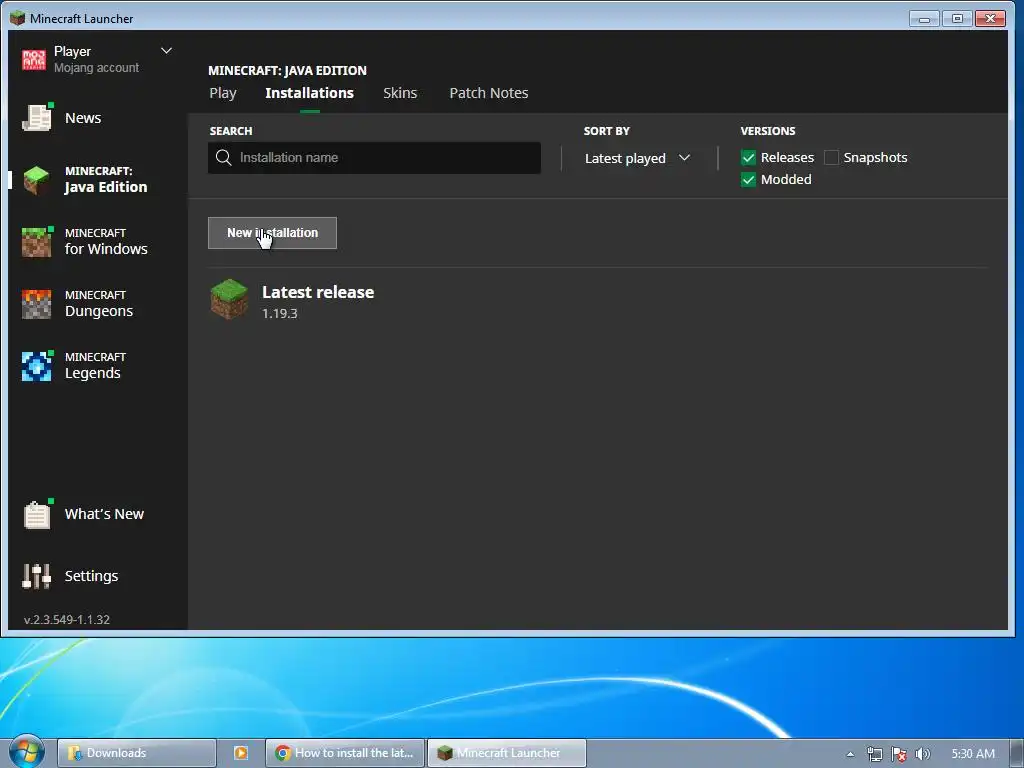The height and width of the screenshot is (768, 1024).
Task: Open the Minecraft Dungeons icon
Action: point(37,304)
